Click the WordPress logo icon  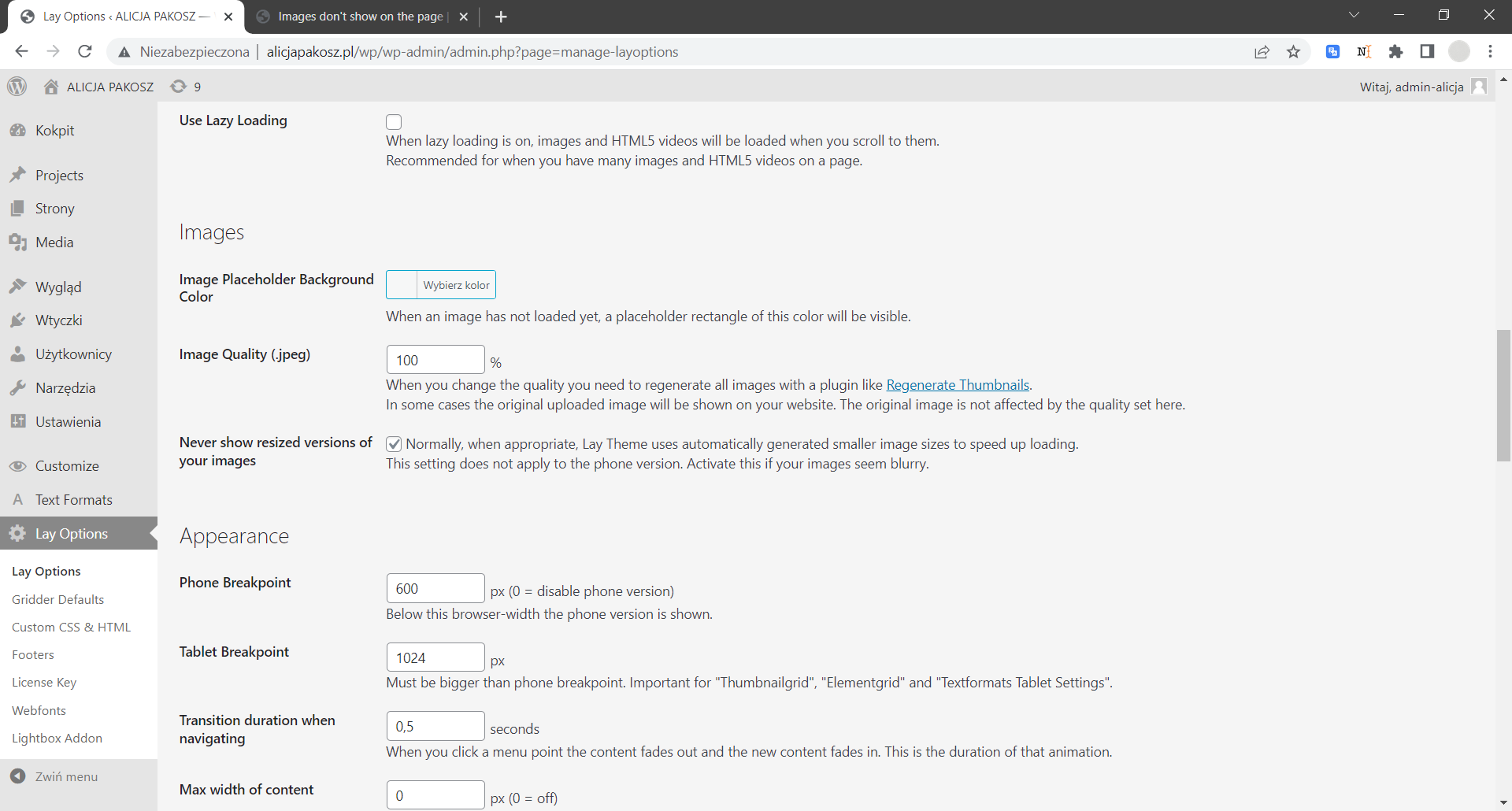[17, 87]
